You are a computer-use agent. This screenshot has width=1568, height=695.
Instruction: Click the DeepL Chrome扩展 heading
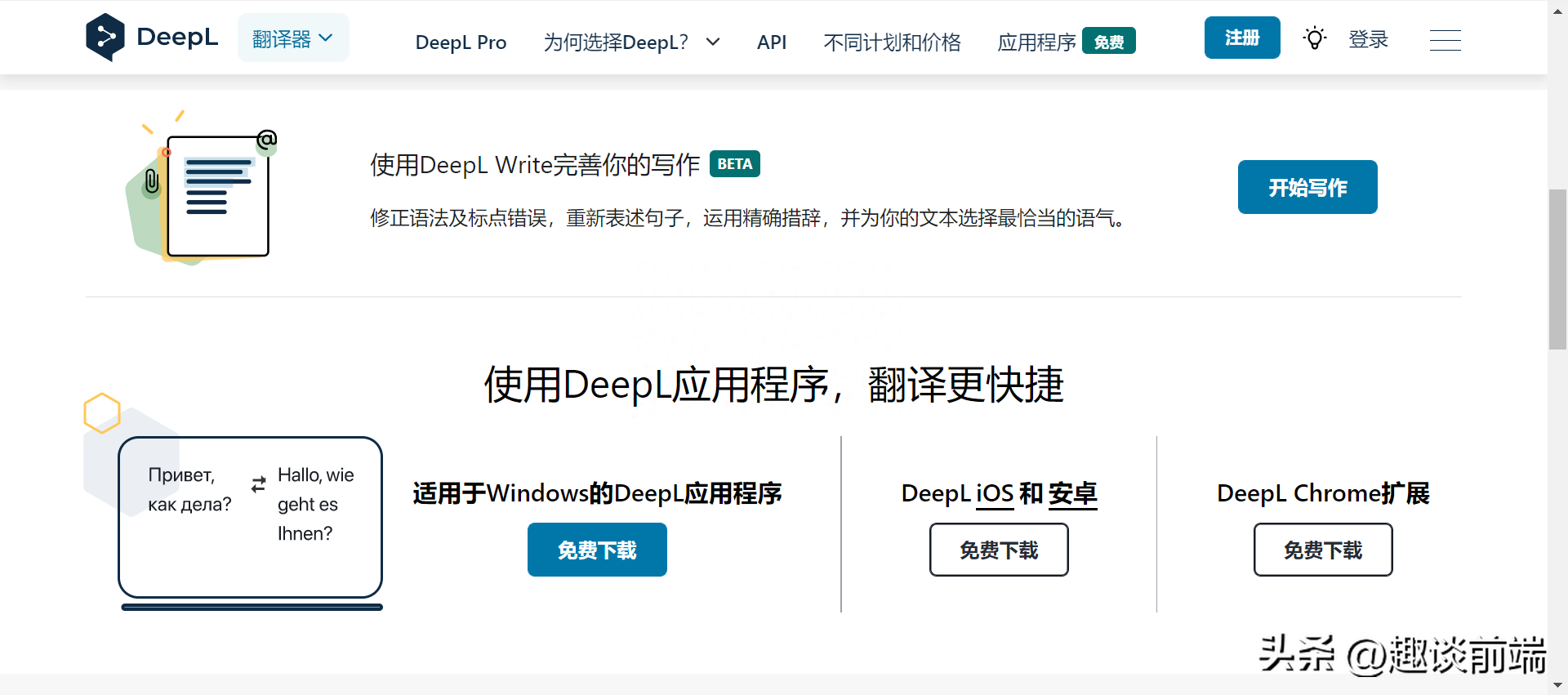tap(1323, 493)
